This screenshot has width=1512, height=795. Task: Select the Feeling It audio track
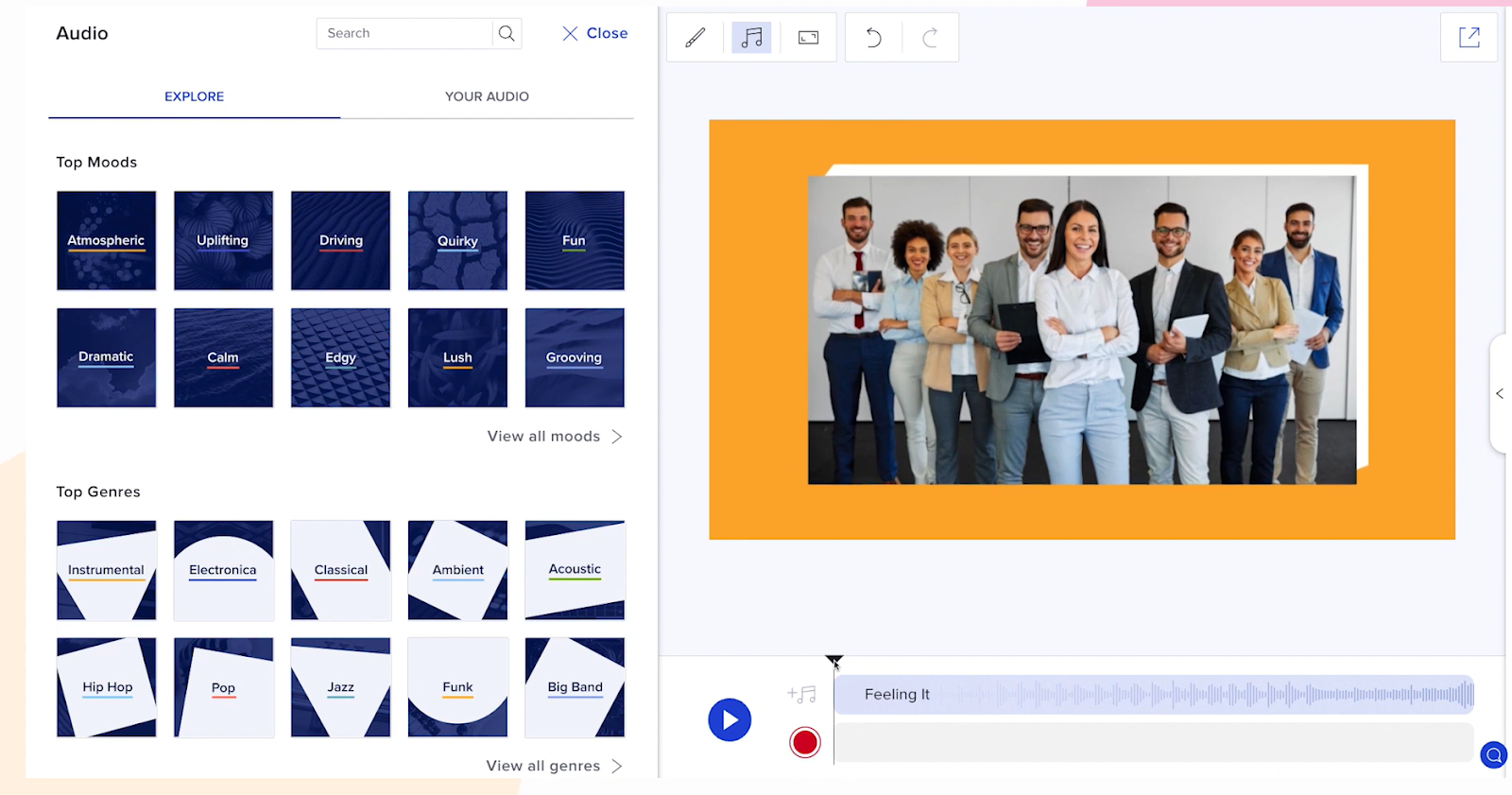coord(1154,695)
